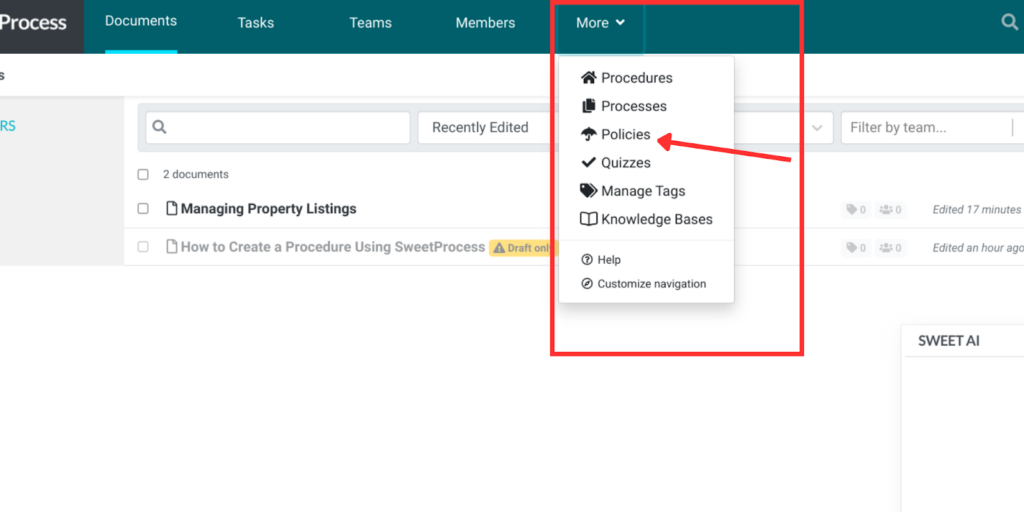Expand the filter dropdown chevron left of Filter by team

(816, 127)
